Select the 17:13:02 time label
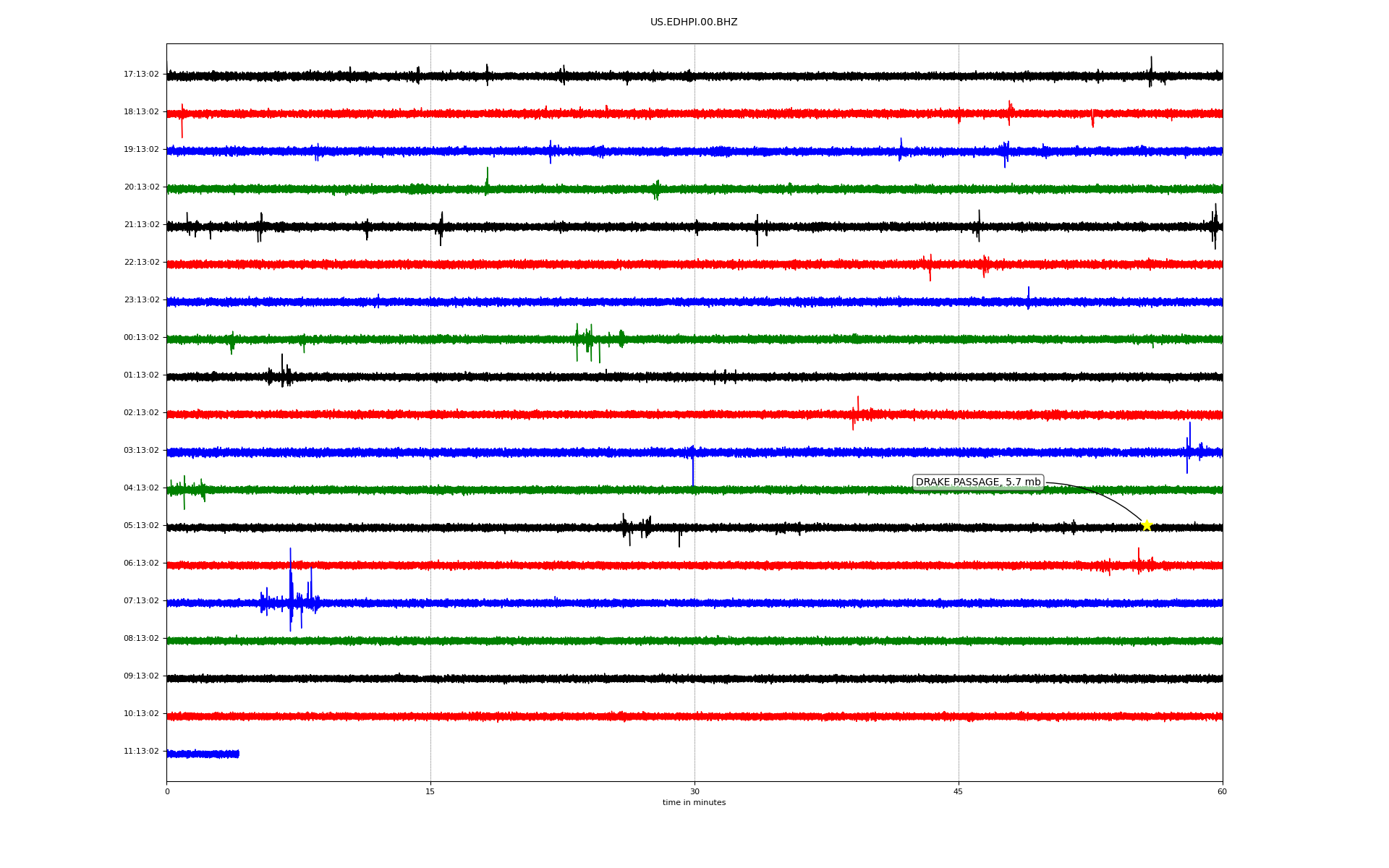1389x868 pixels. [x=141, y=74]
